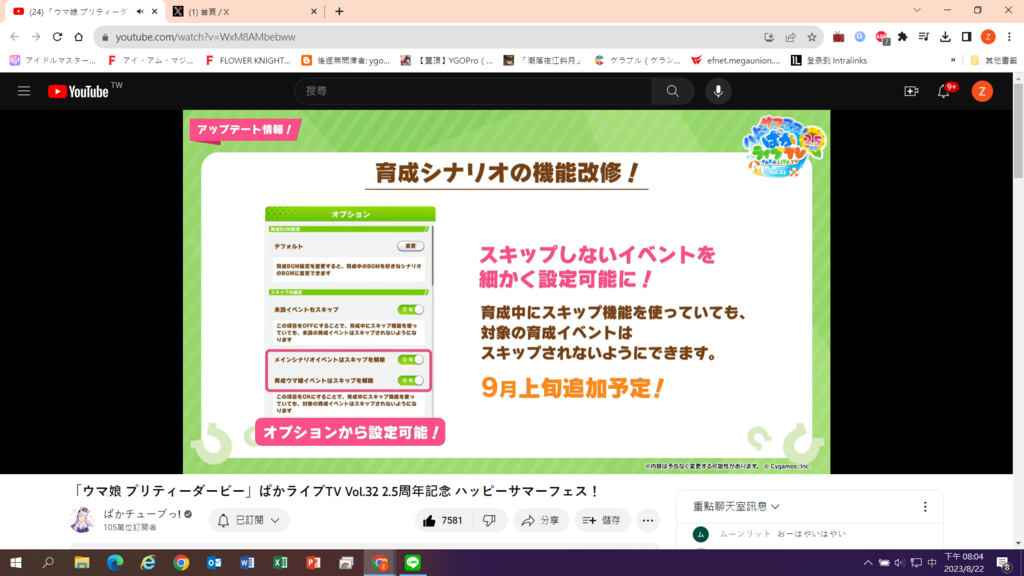Image resolution: width=1024 pixels, height=576 pixels.
Task: Install app icon in address bar
Action: 769,37
